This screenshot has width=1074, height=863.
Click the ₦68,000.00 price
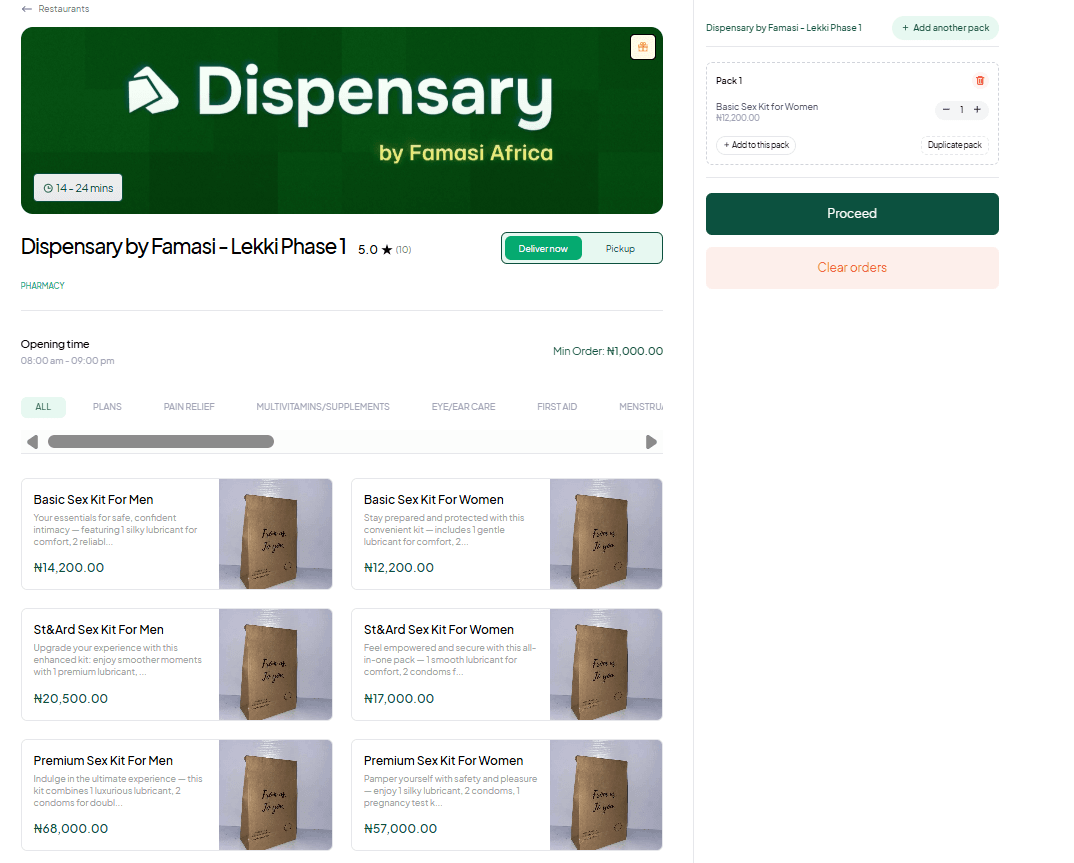click(x=71, y=829)
